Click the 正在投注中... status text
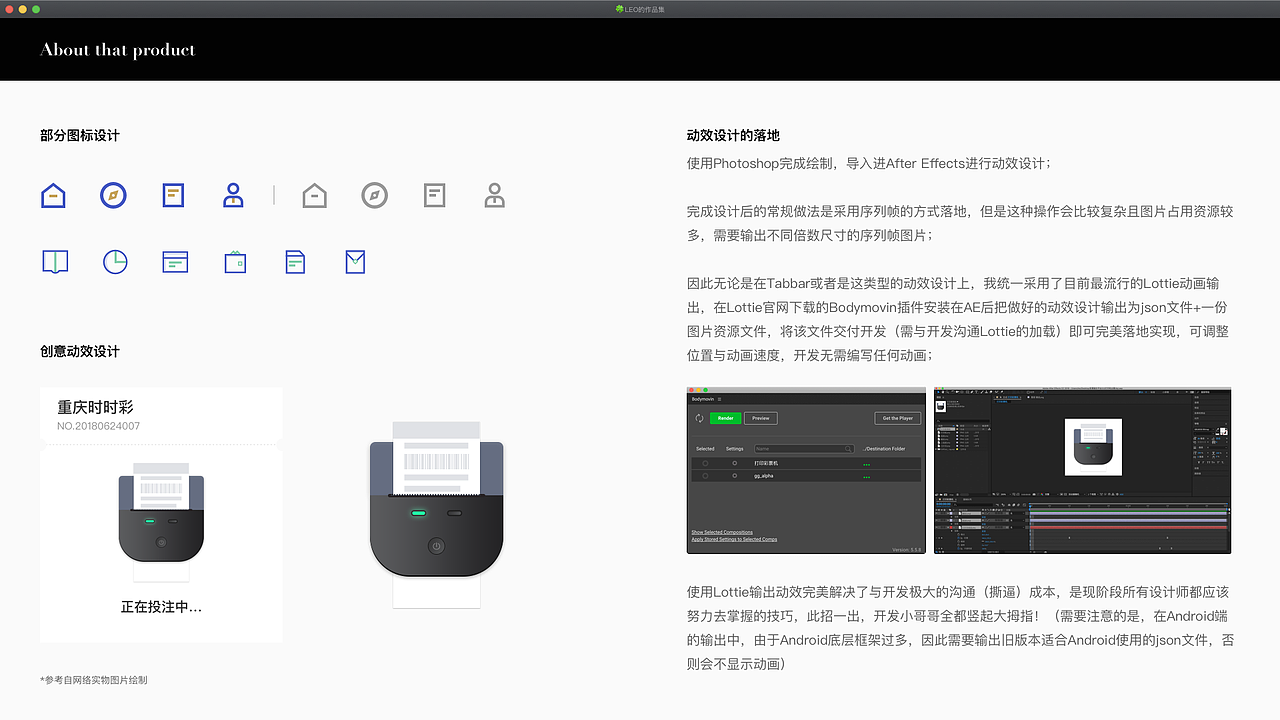1280x720 pixels. click(161, 606)
